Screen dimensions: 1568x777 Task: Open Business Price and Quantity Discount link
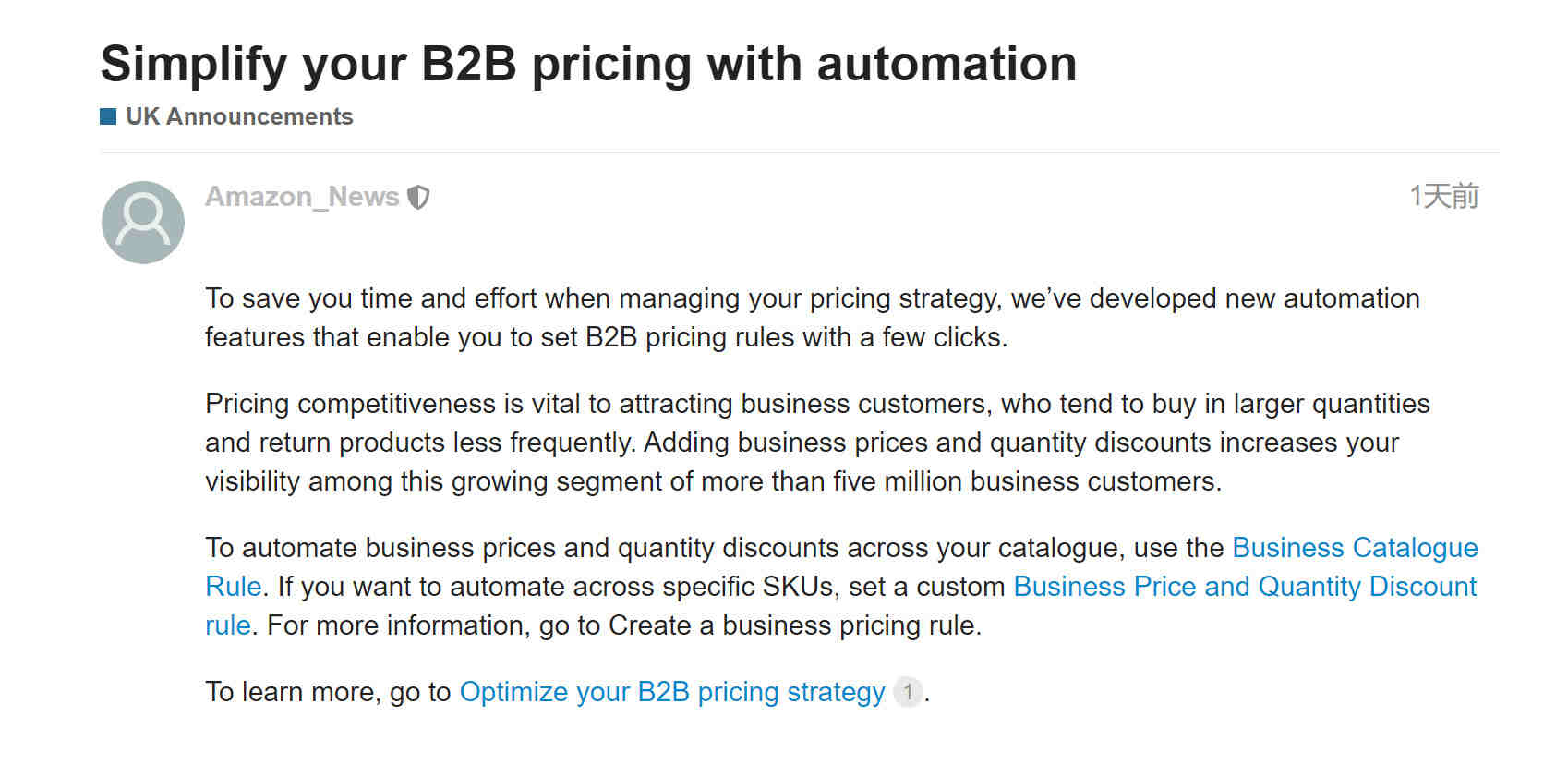[x=1245, y=587]
